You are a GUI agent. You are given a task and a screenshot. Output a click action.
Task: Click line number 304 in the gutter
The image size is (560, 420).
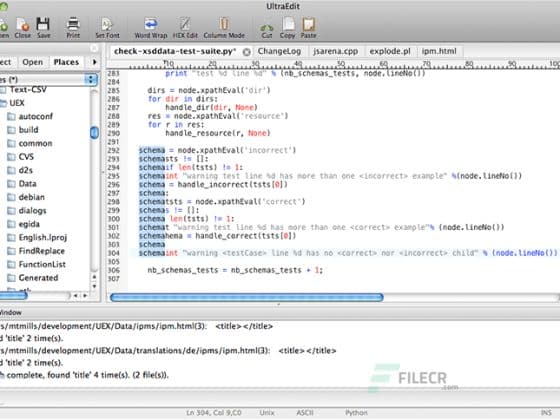click(114, 253)
